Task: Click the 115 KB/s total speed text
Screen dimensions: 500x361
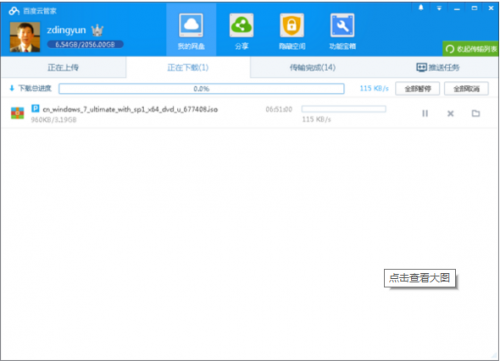Action: point(374,88)
